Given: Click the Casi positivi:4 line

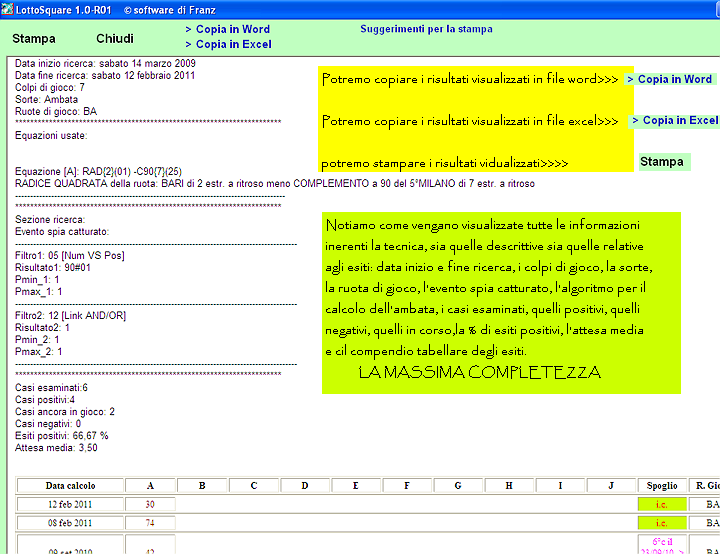Looking at the screenshot, I should (45, 400).
